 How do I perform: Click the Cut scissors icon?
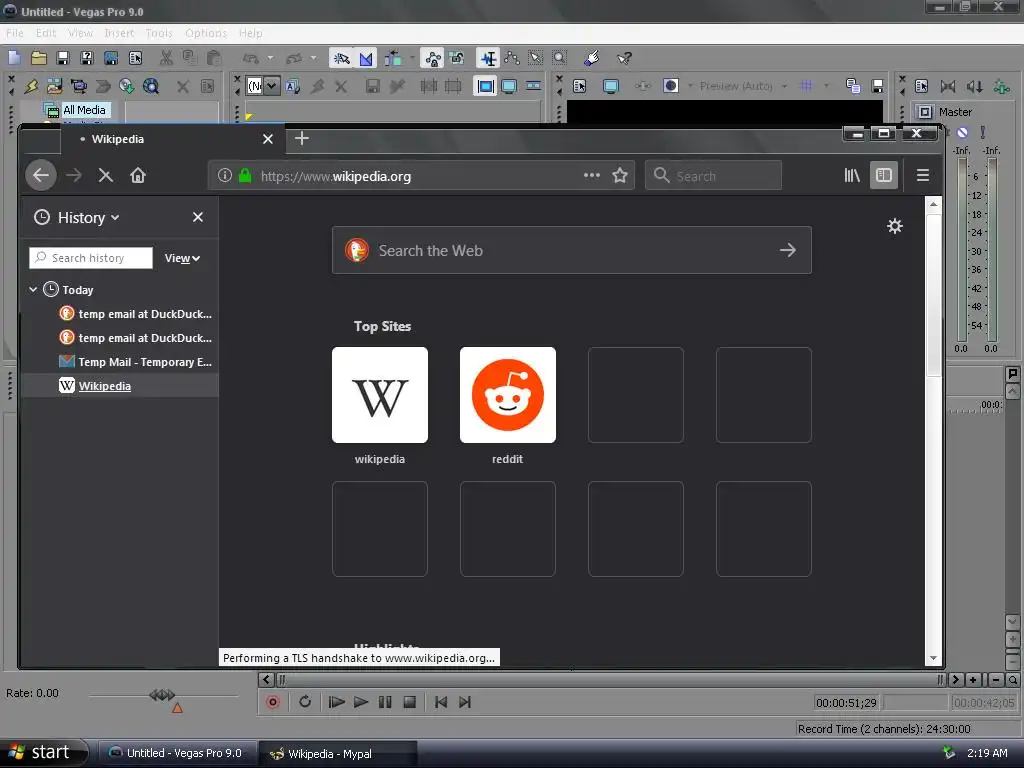coord(166,58)
